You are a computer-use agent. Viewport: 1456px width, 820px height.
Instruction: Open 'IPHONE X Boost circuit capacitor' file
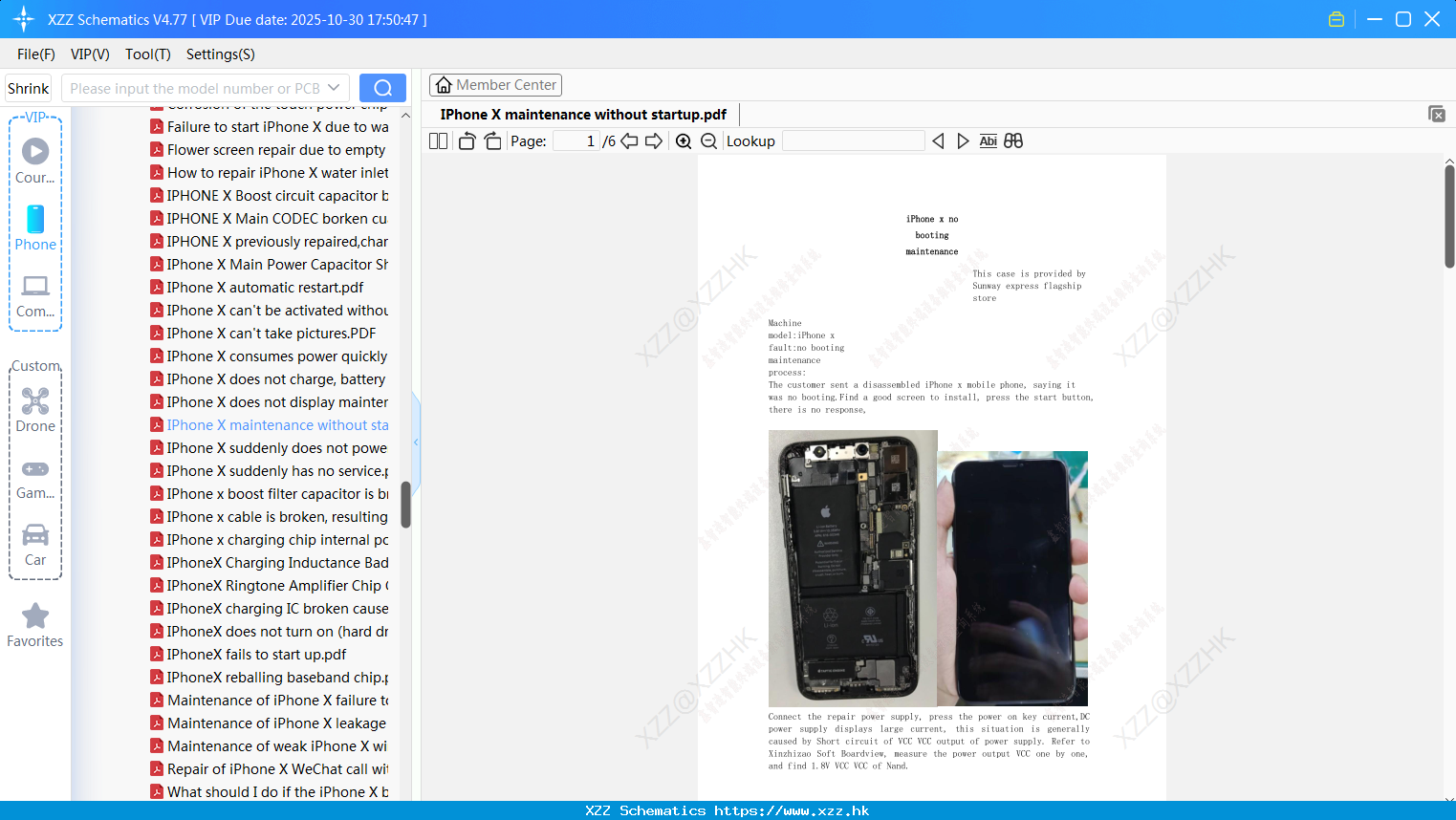tap(270, 196)
